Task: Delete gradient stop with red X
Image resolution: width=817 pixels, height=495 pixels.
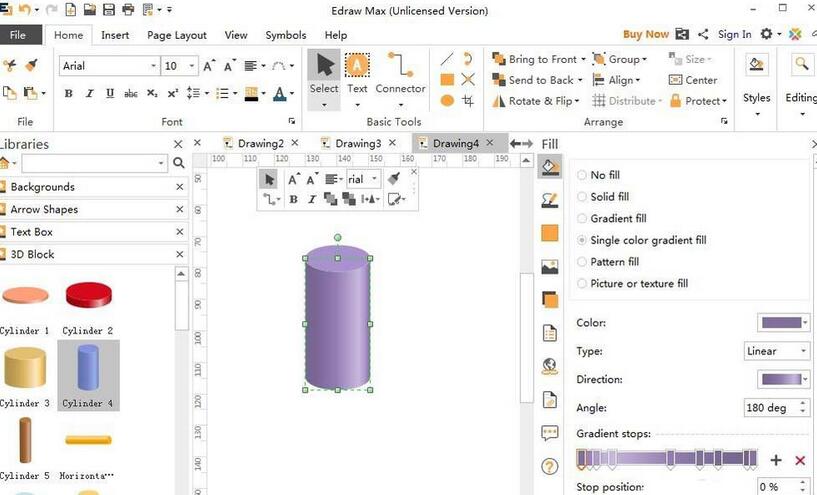Action: 800,460
